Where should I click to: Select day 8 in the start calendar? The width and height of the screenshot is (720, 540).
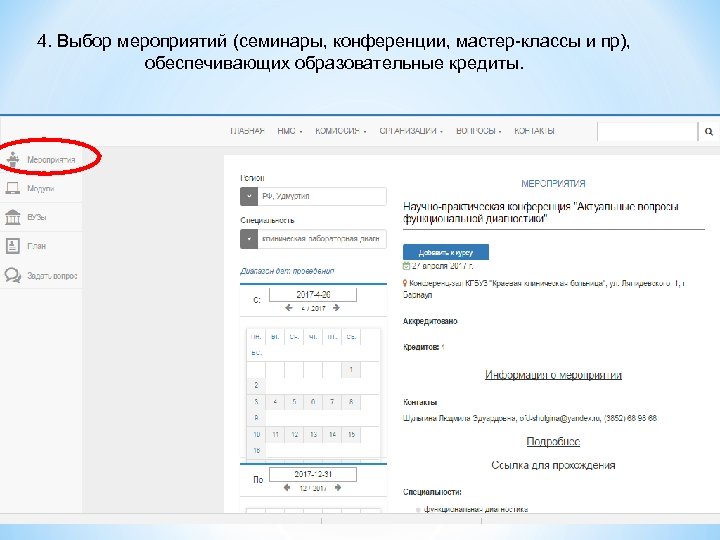[351, 402]
